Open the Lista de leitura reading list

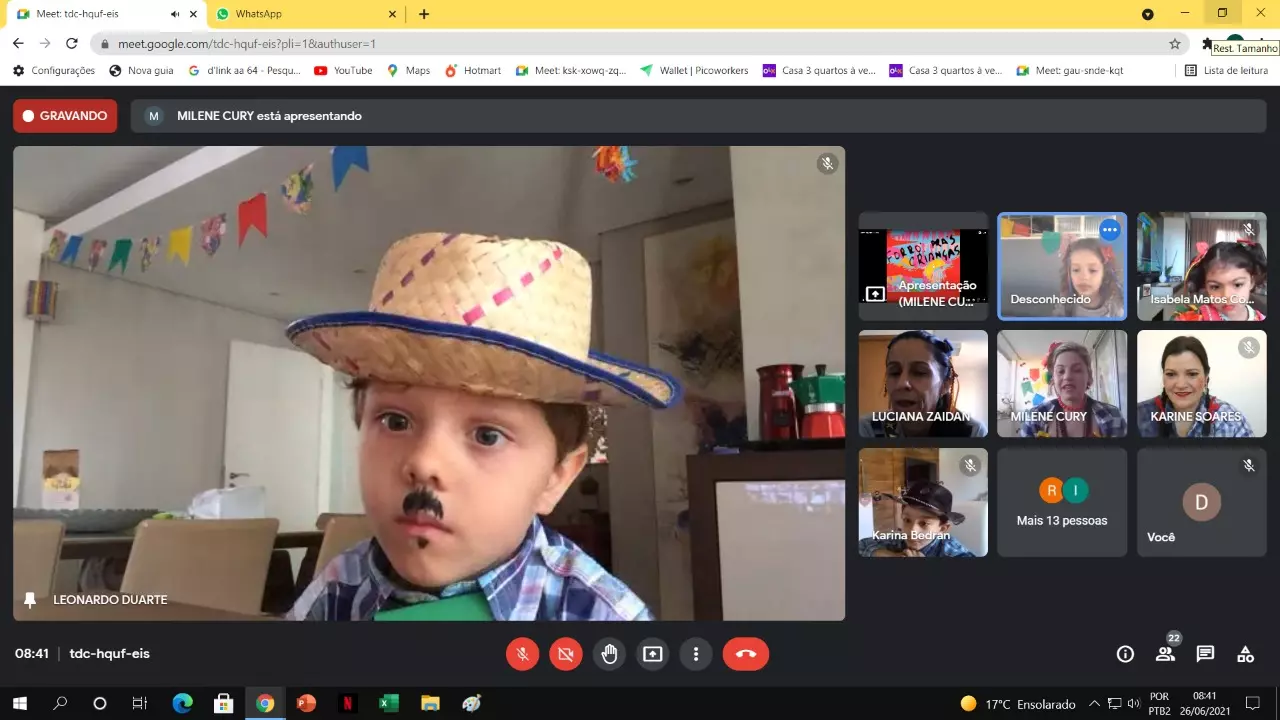click(1226, 71)
